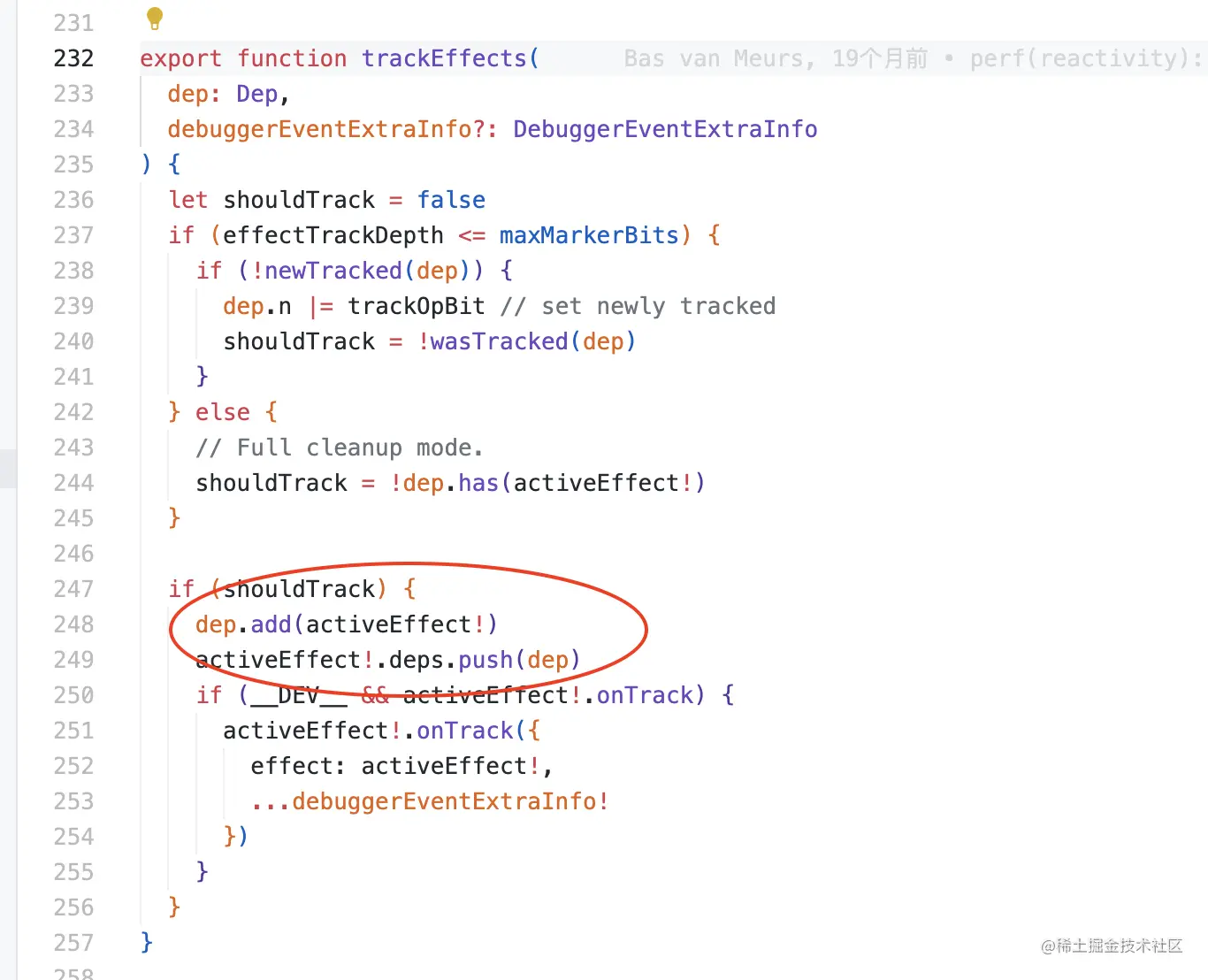Select line number 232 in the gutter
The width and height of the screenshot is (1208, 980).
[x=73, y=58]
